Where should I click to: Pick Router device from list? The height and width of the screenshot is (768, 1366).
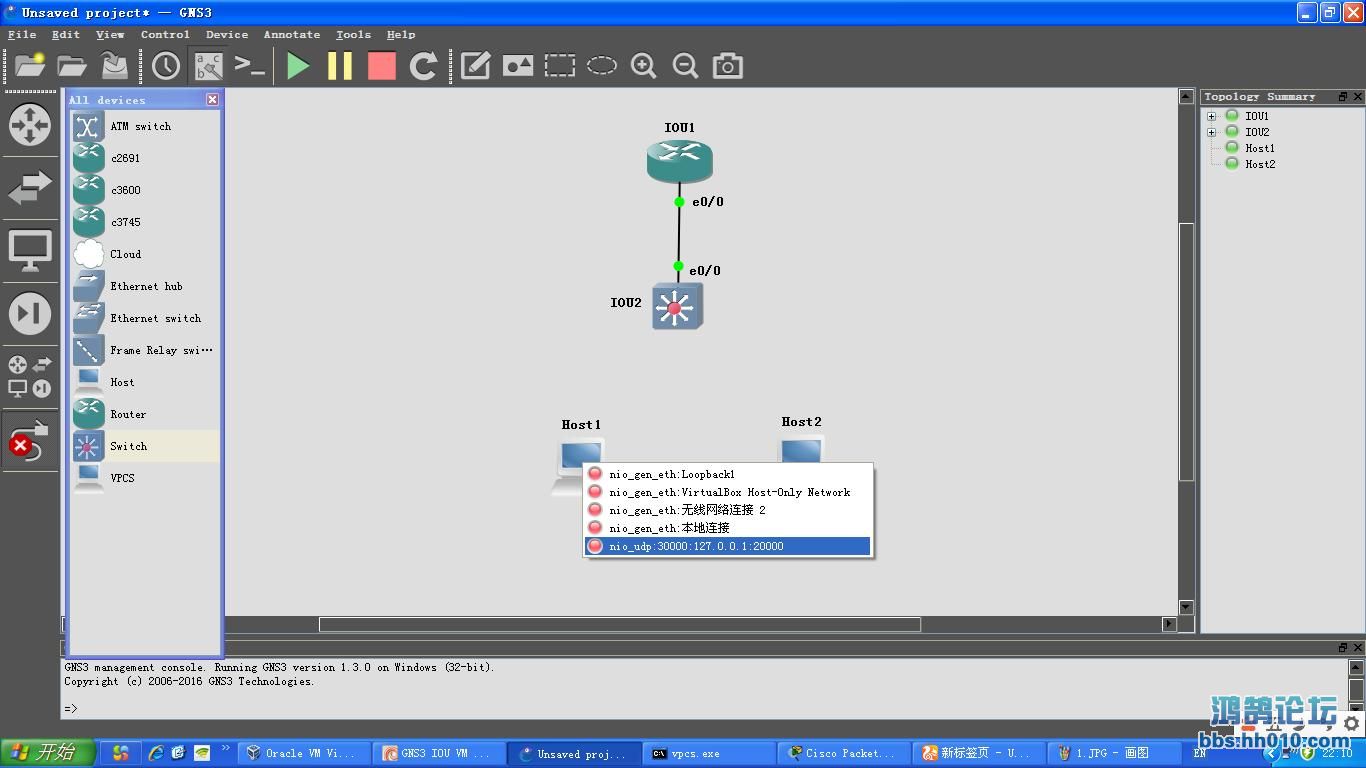point(143,414)
